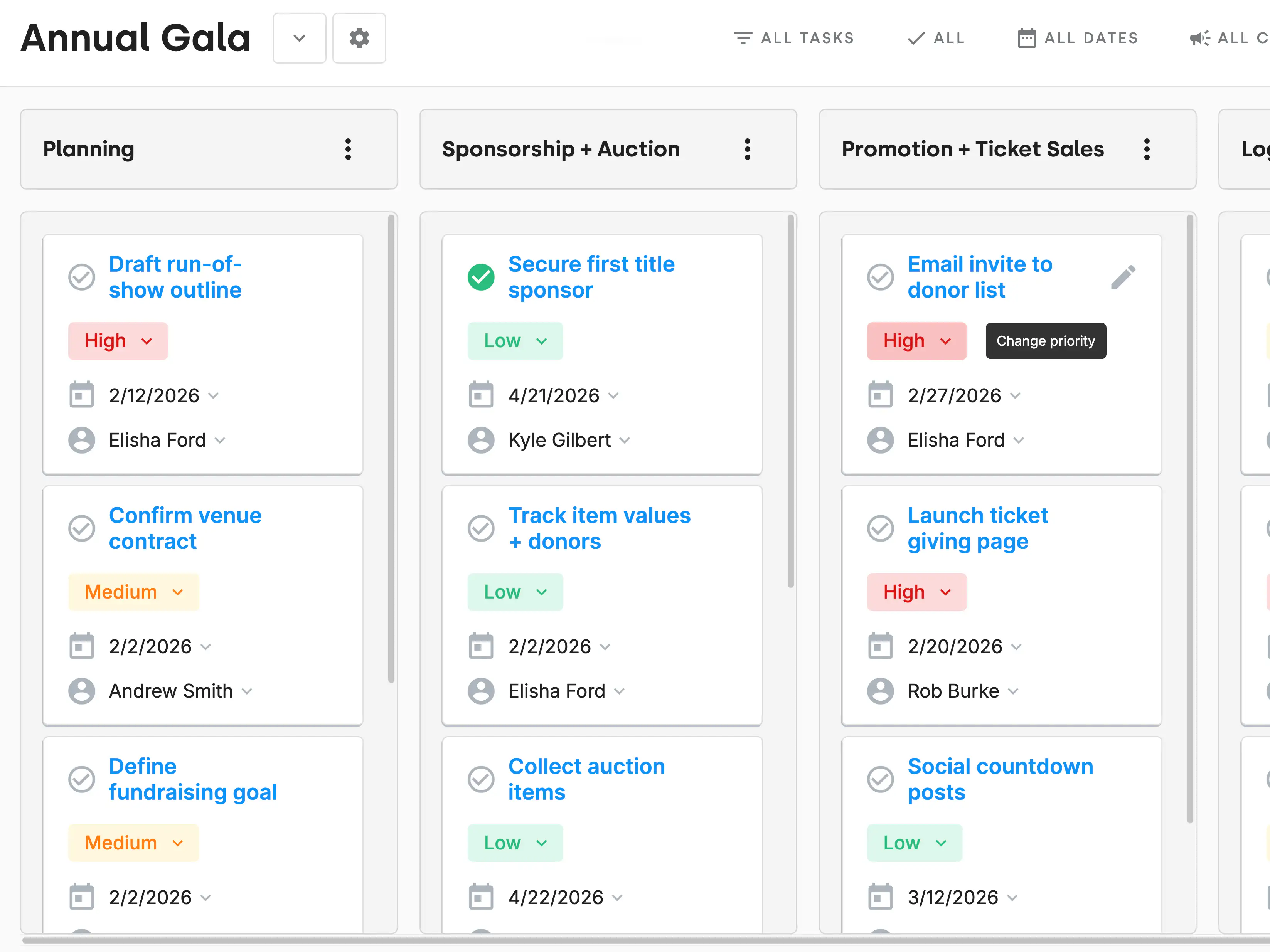This screenshot has width=1270, height=952.
Task: Open Planning column three-dot menu
Action: tap(348, 149)
